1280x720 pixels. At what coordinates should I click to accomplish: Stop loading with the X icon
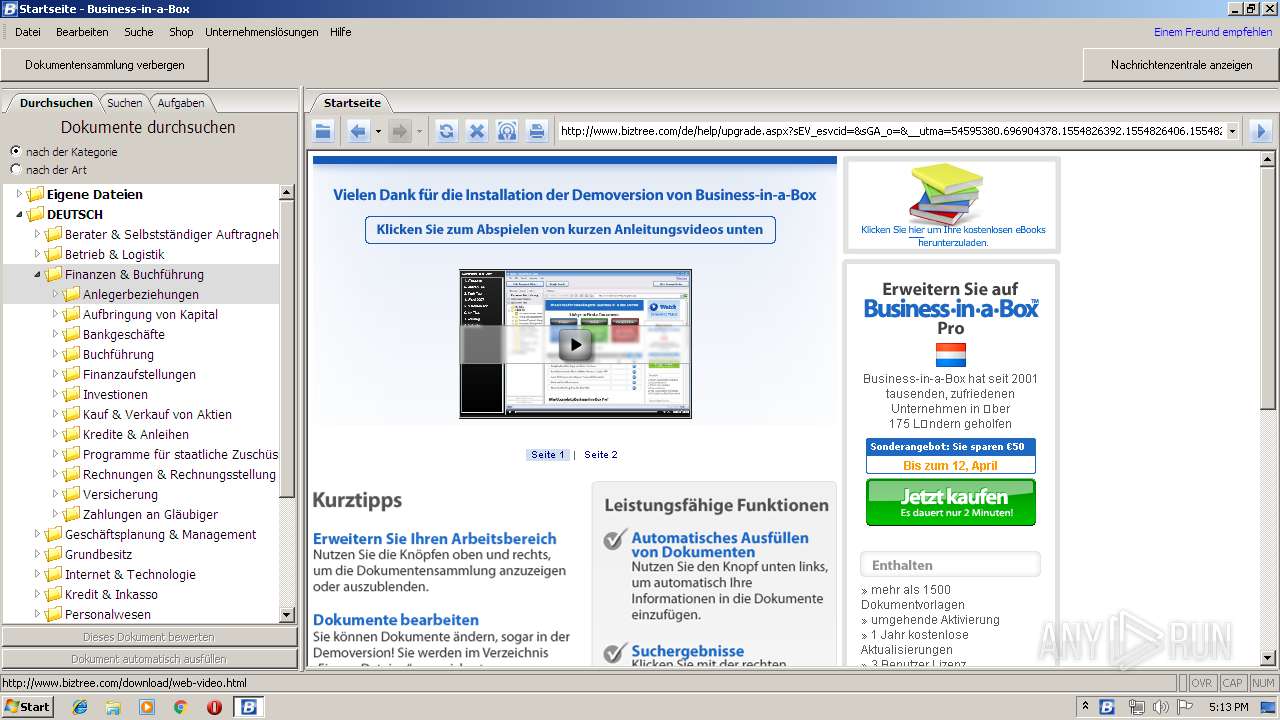pos(477,131)
